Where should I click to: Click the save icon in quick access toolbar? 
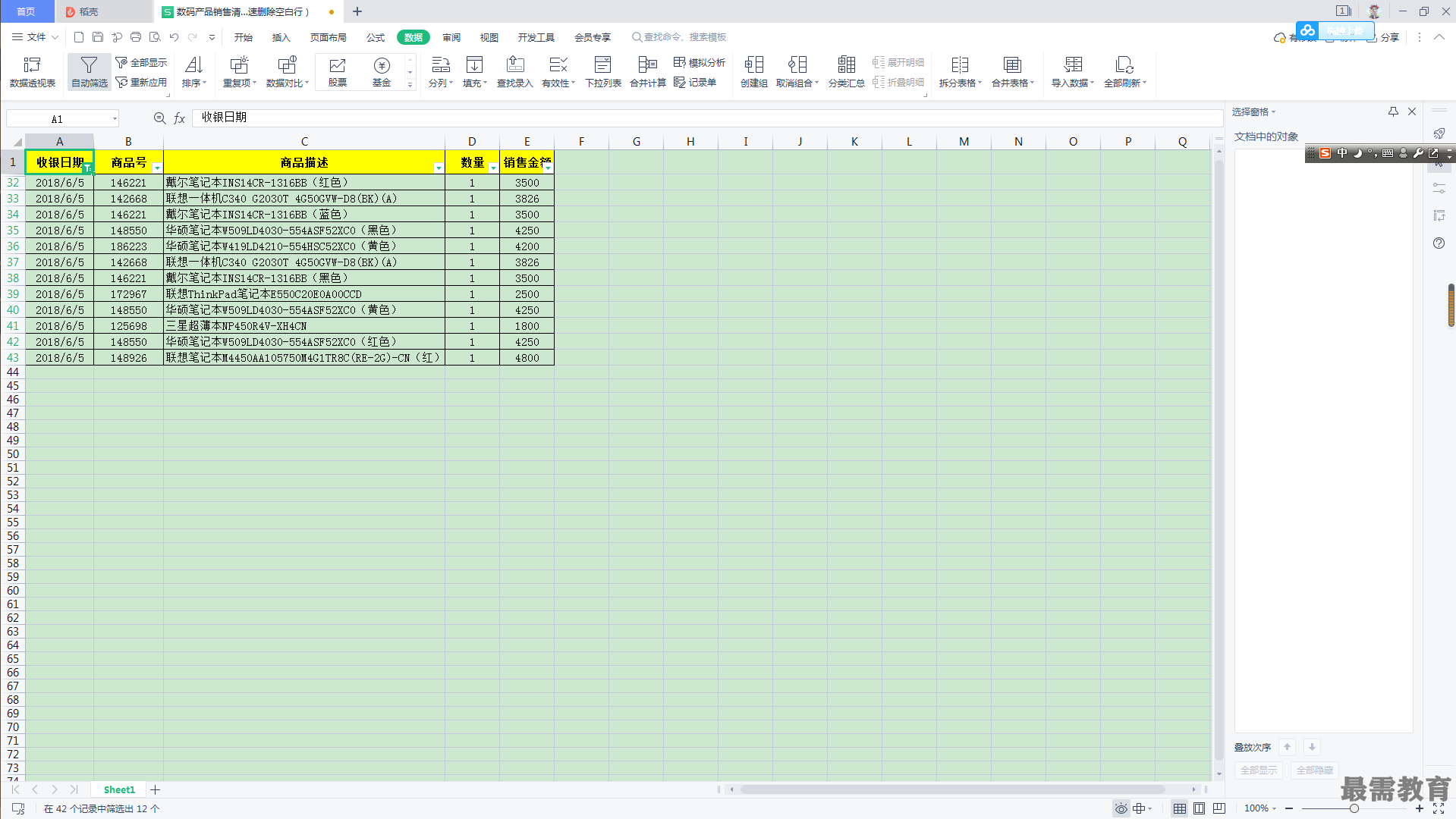pos(98,37)
